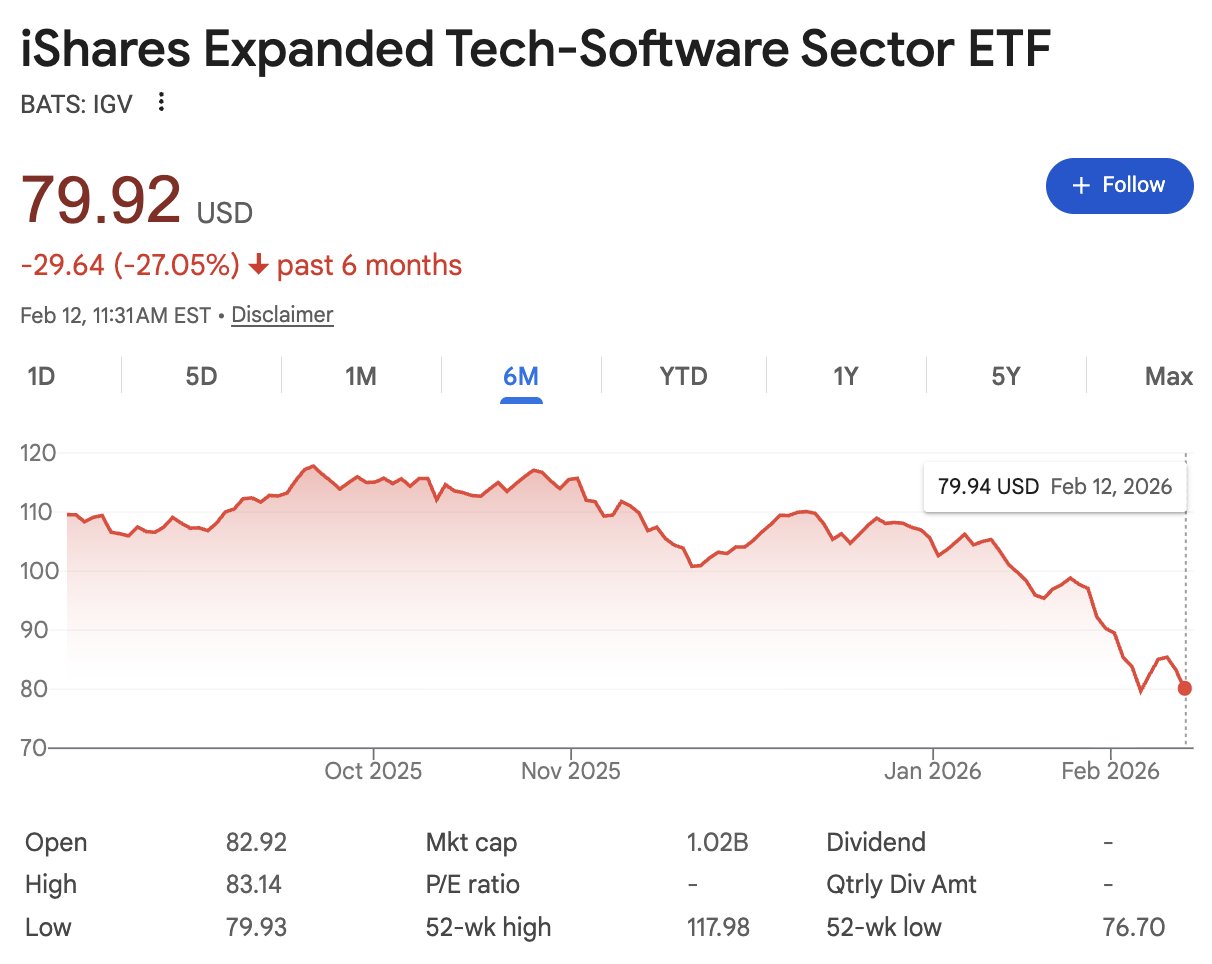Click the ETF title heading
Viewport: 1212px width, 964px height.
click(534, 47)
